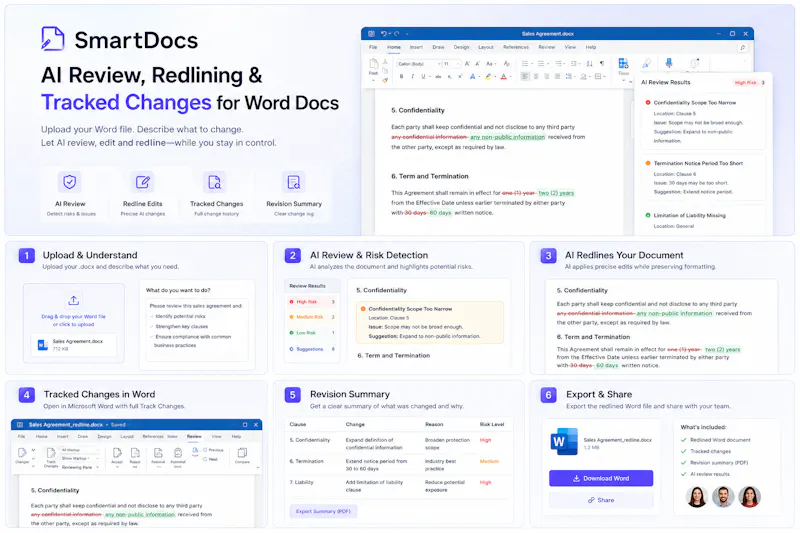Click the AI Review shield icon
The width and height of the screenshot is (800, 533).
[x=70, y=182]
